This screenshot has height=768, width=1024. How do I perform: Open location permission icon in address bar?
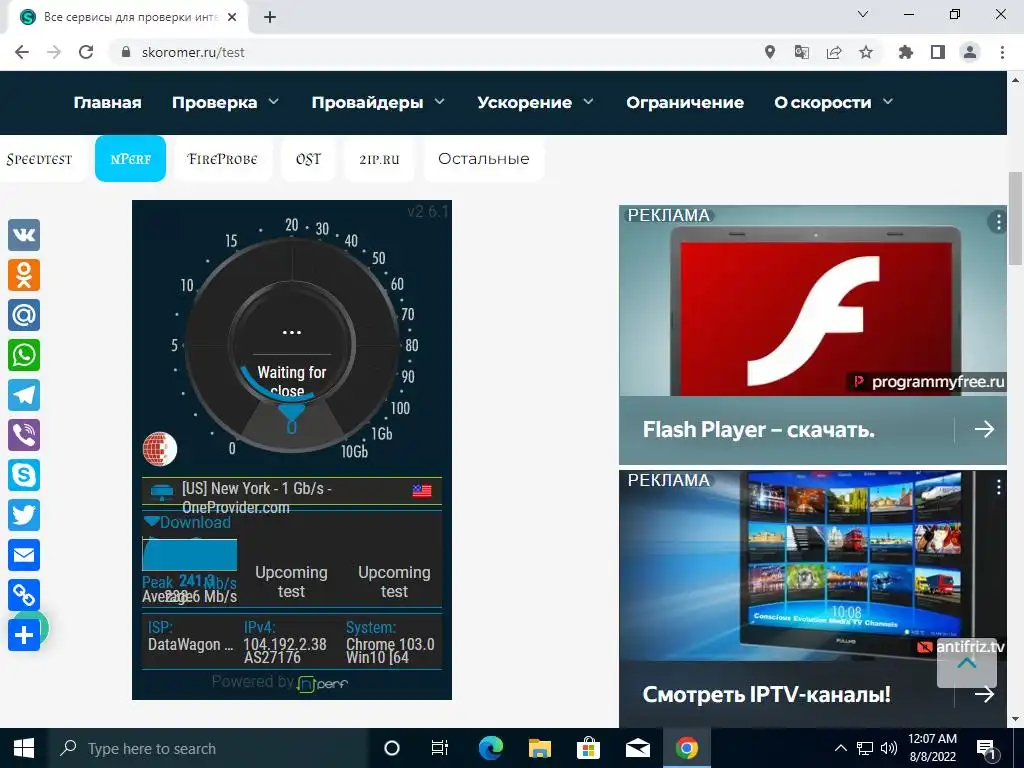770,52
